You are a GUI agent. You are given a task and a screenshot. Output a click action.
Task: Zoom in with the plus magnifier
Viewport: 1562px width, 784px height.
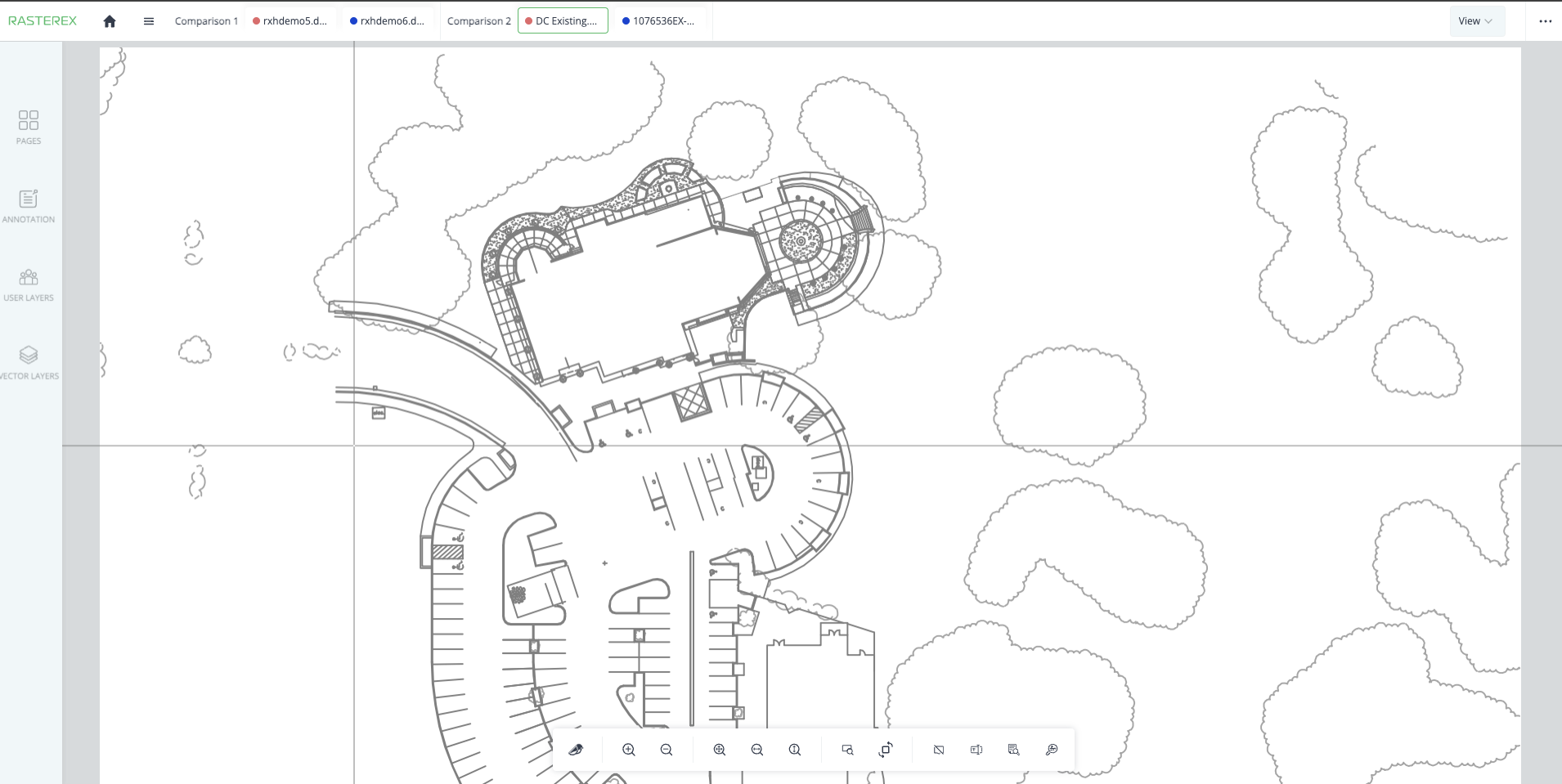point(629,750)
